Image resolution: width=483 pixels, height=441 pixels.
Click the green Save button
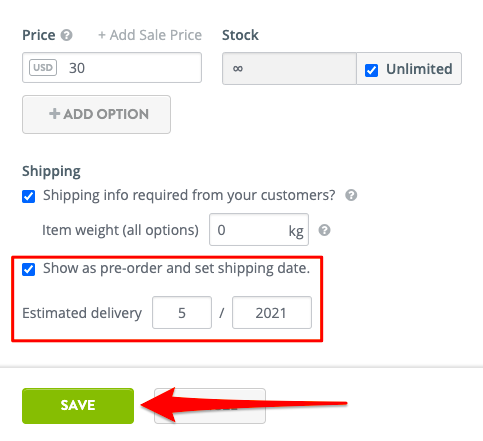[78, 406]
